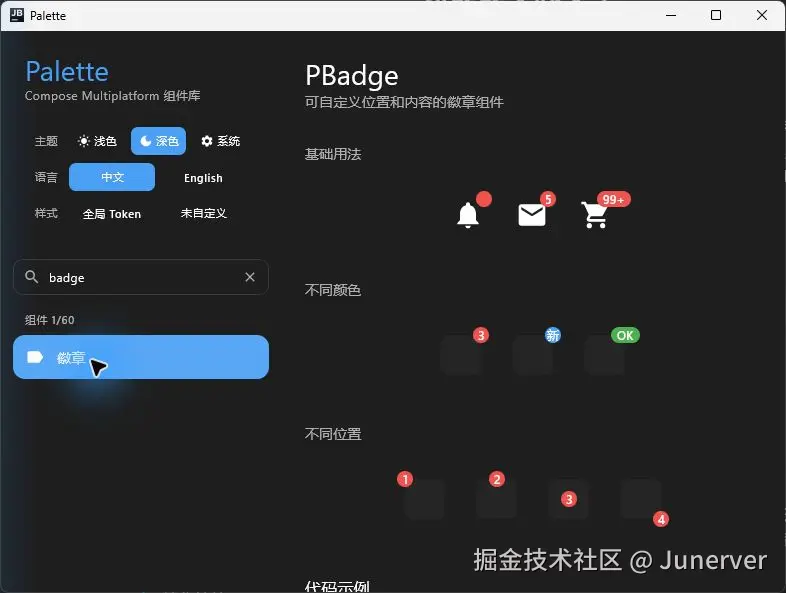Click the 主题 label
This screenshot has height=593, width=786.
click(x=46, y=141)
